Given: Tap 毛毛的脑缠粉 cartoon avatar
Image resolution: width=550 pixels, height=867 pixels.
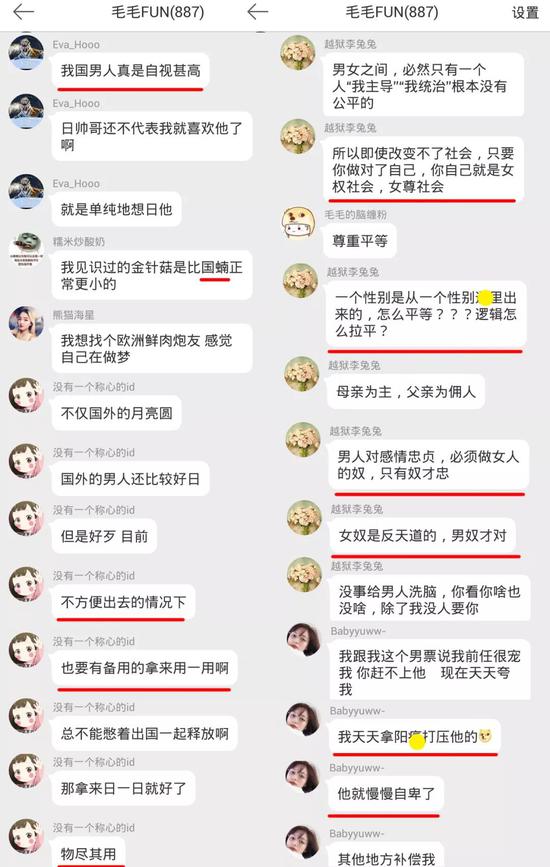Looking at the screenshot, I should point(298,224).
